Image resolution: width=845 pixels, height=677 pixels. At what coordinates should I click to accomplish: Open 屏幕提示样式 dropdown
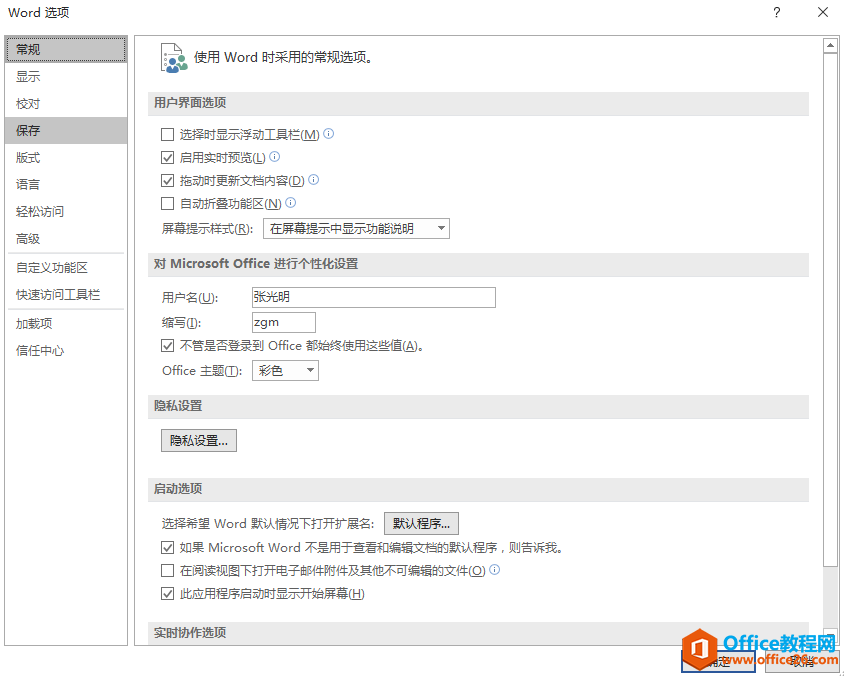click(356, 229)
